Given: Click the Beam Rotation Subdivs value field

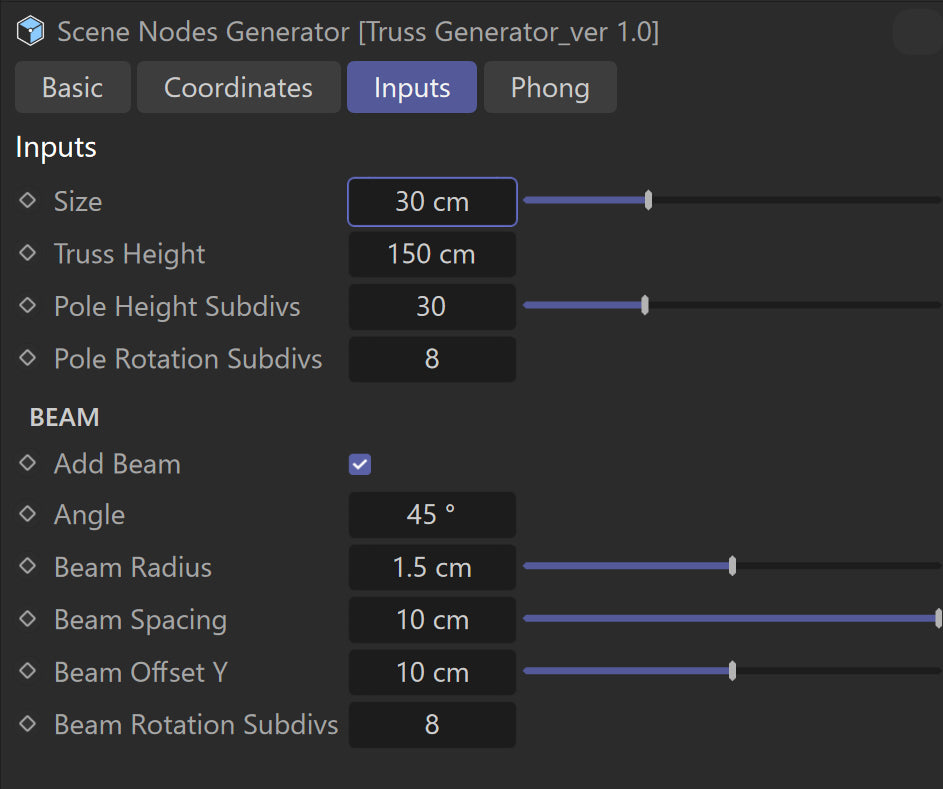Looking at the screenshot, I should tap(431, 724).
